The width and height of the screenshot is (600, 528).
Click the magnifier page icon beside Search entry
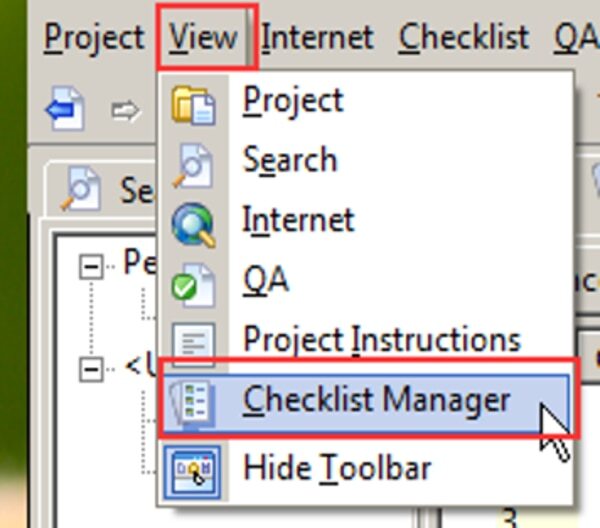click(193, 163)
